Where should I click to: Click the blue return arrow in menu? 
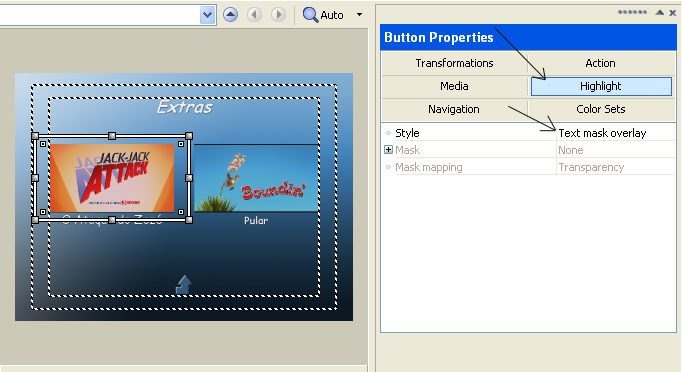tap(183, 285)
